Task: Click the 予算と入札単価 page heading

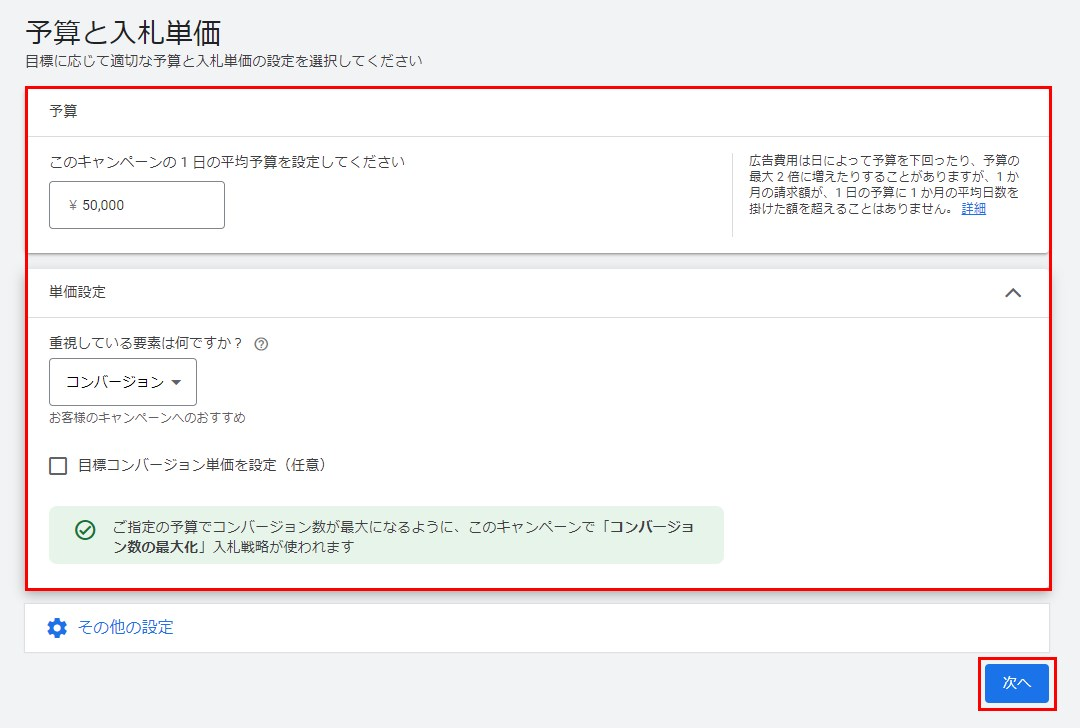Action: coord(123,32)
